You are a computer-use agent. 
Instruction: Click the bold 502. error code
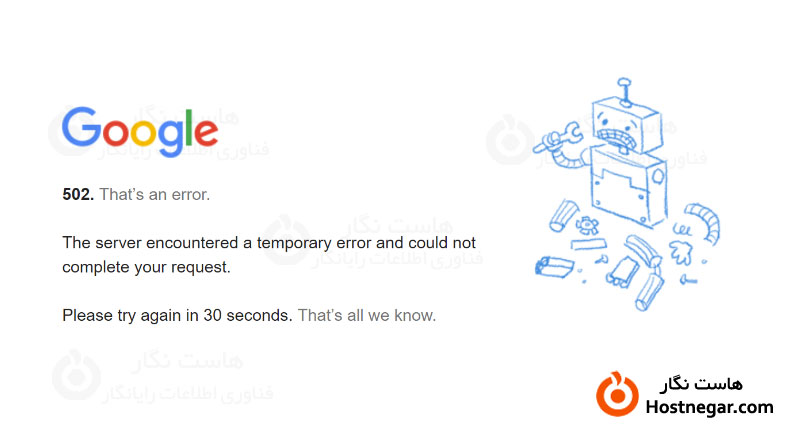[78, 195]
